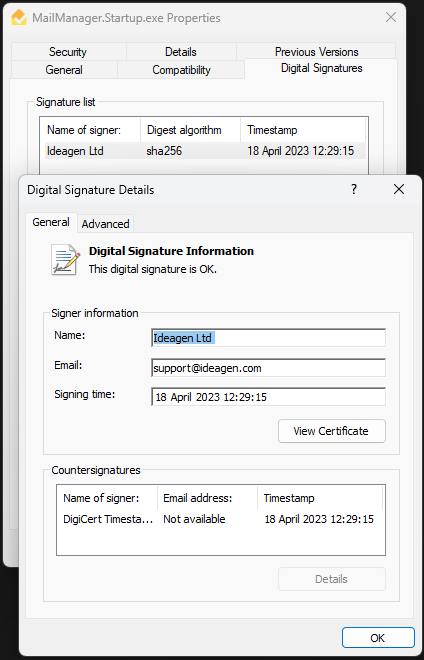Select the Ideagen Ltd row in Signature list
Image resolution: width=424 pixels, height=660 pixels.
pos(204,151)
